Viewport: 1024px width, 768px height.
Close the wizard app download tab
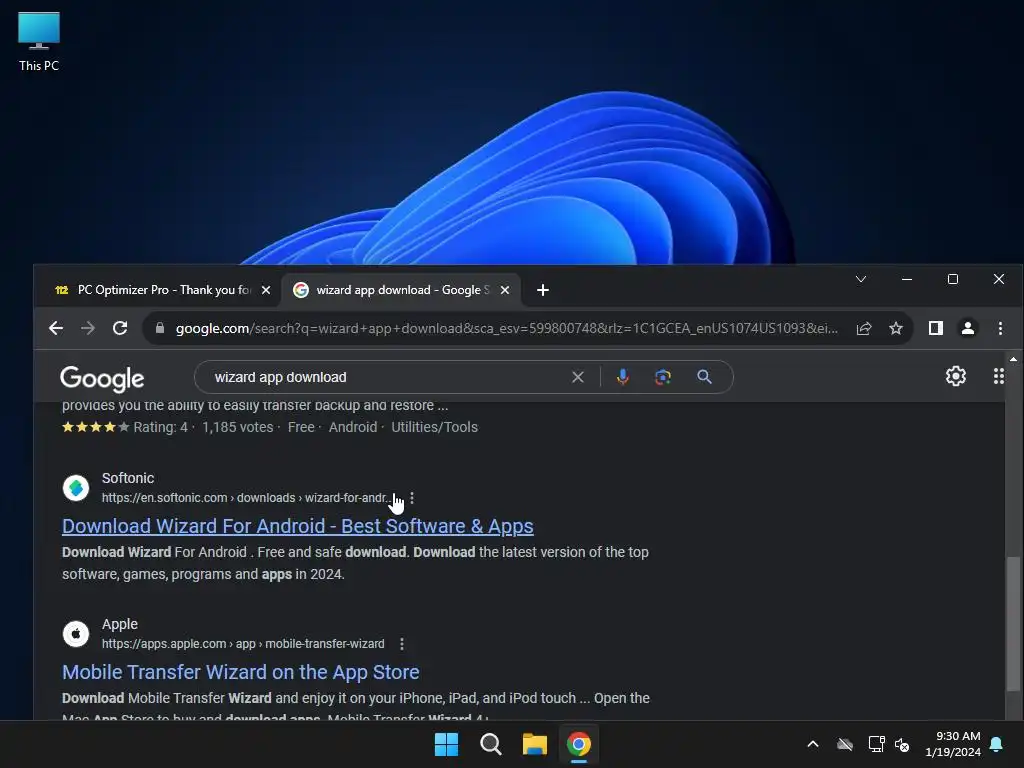(x=505, y=290)
